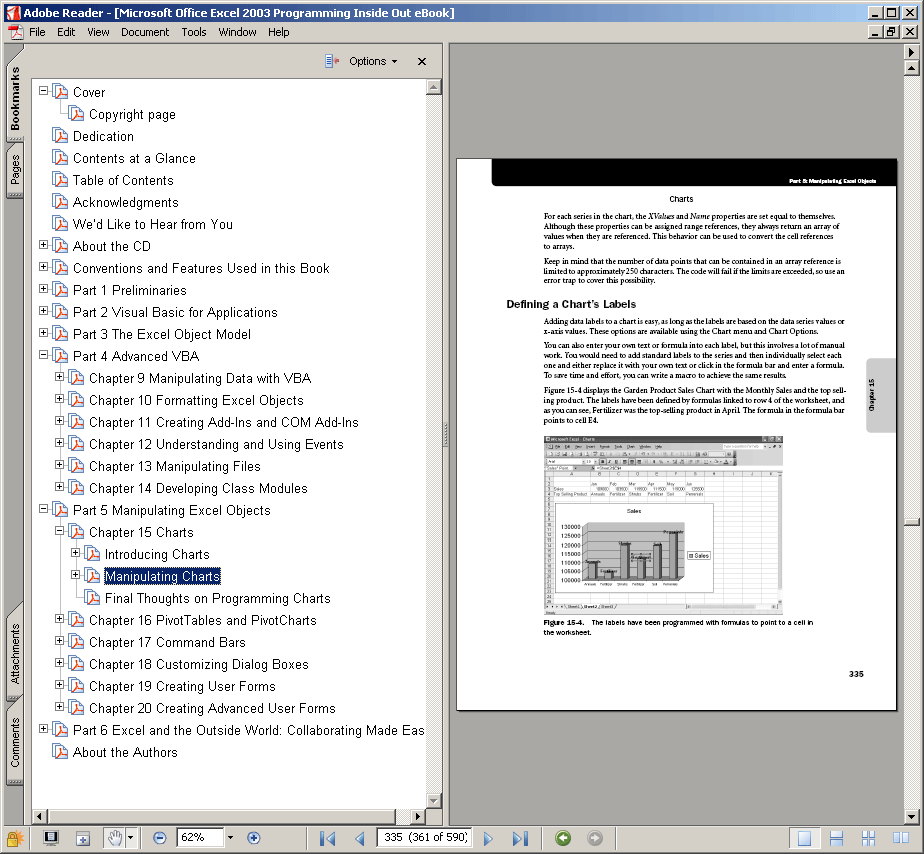The width and height of the screenshot is (924, 854).
Task: Open the Copyright page bookmark
Action: tap(132, 114)
